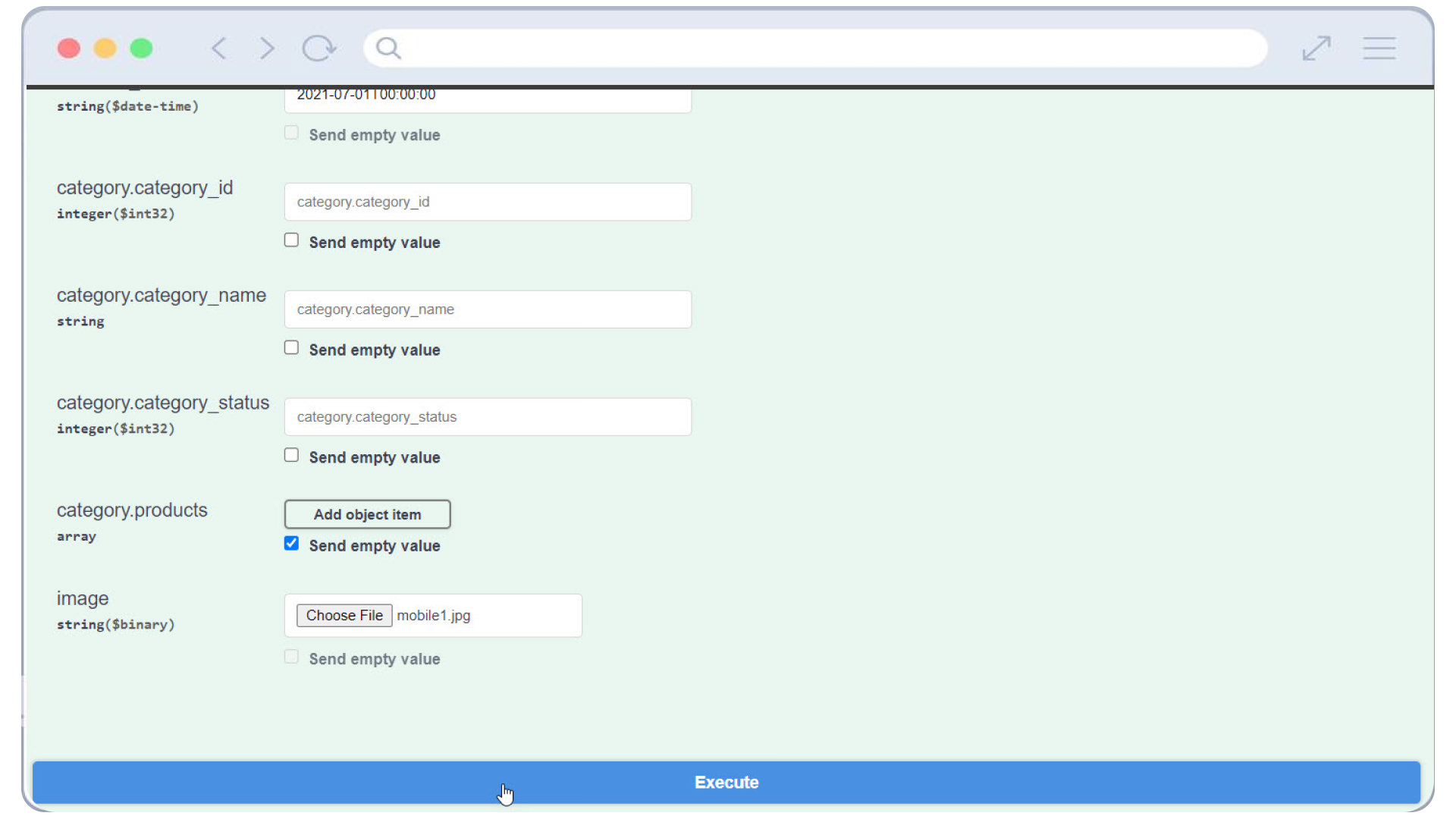
Task: Open the hamburger menu icon
Action: coord(1379,49)
